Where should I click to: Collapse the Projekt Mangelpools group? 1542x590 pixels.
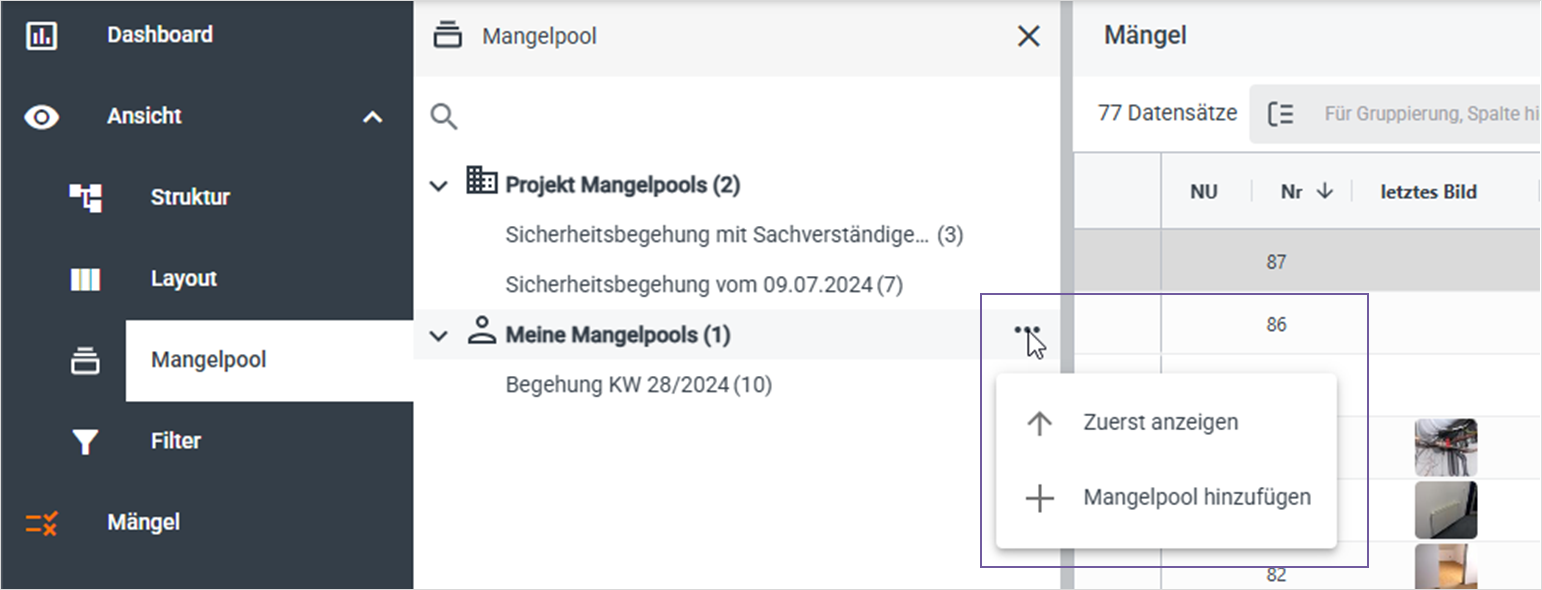(438, 186)
